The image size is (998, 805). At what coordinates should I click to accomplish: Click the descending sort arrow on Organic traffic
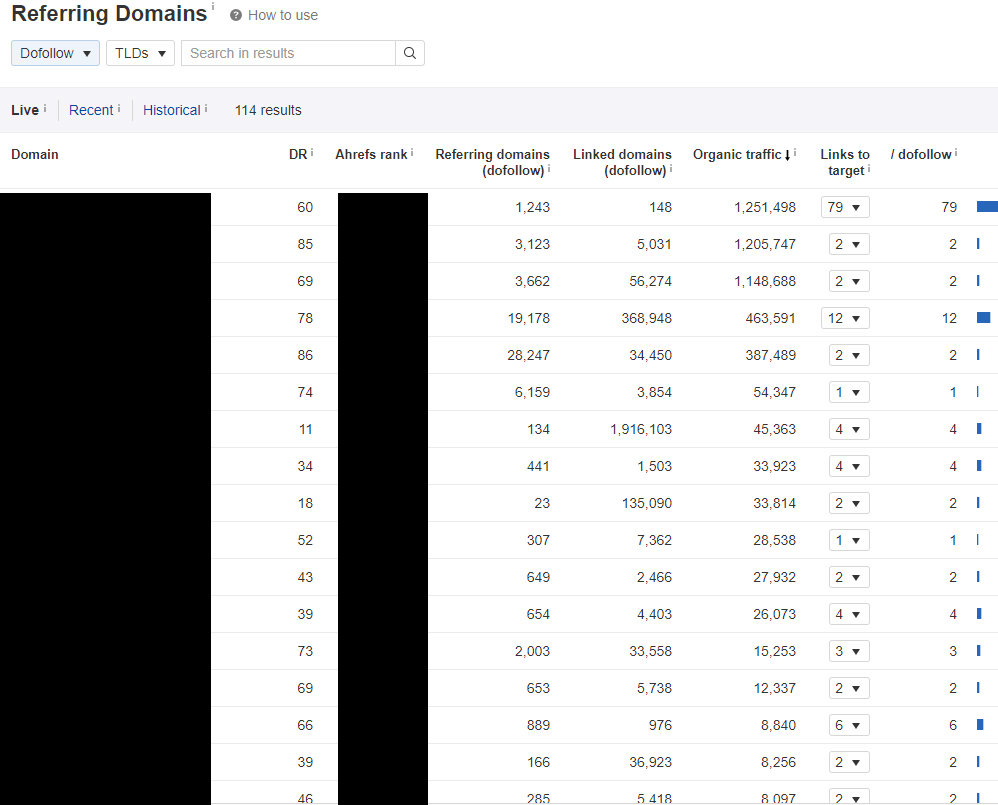point(787,155)
